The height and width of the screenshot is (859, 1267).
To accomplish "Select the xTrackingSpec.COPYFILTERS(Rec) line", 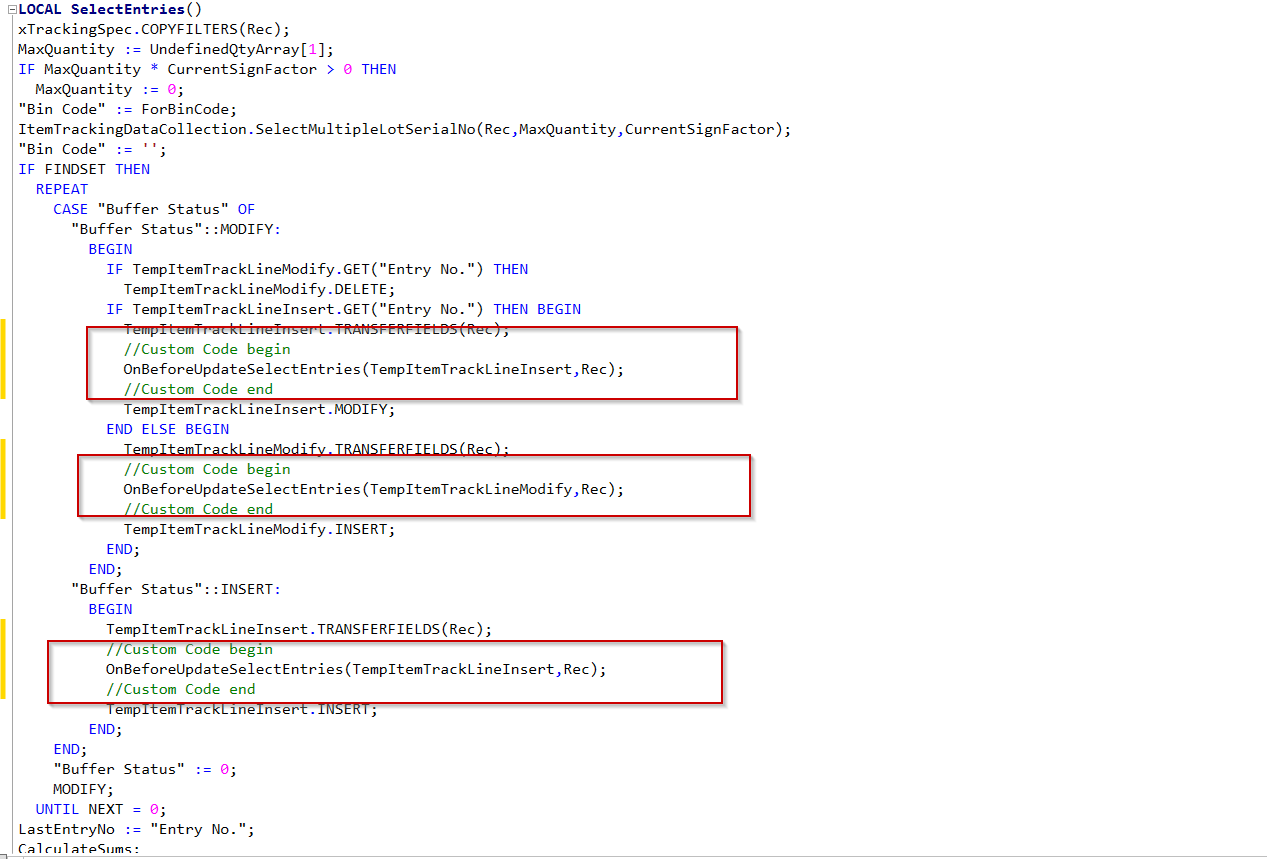I will [154, 29].
